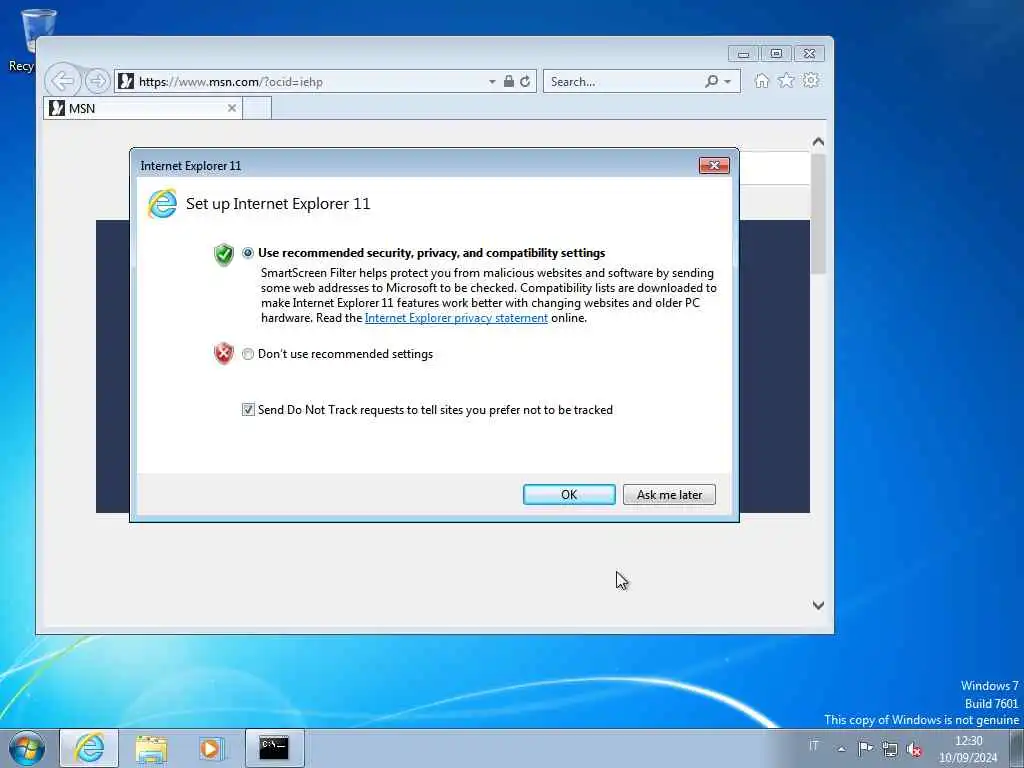Open the Windows Start menu orb
Screen dimensions: 1024x768
coord(27,748)
